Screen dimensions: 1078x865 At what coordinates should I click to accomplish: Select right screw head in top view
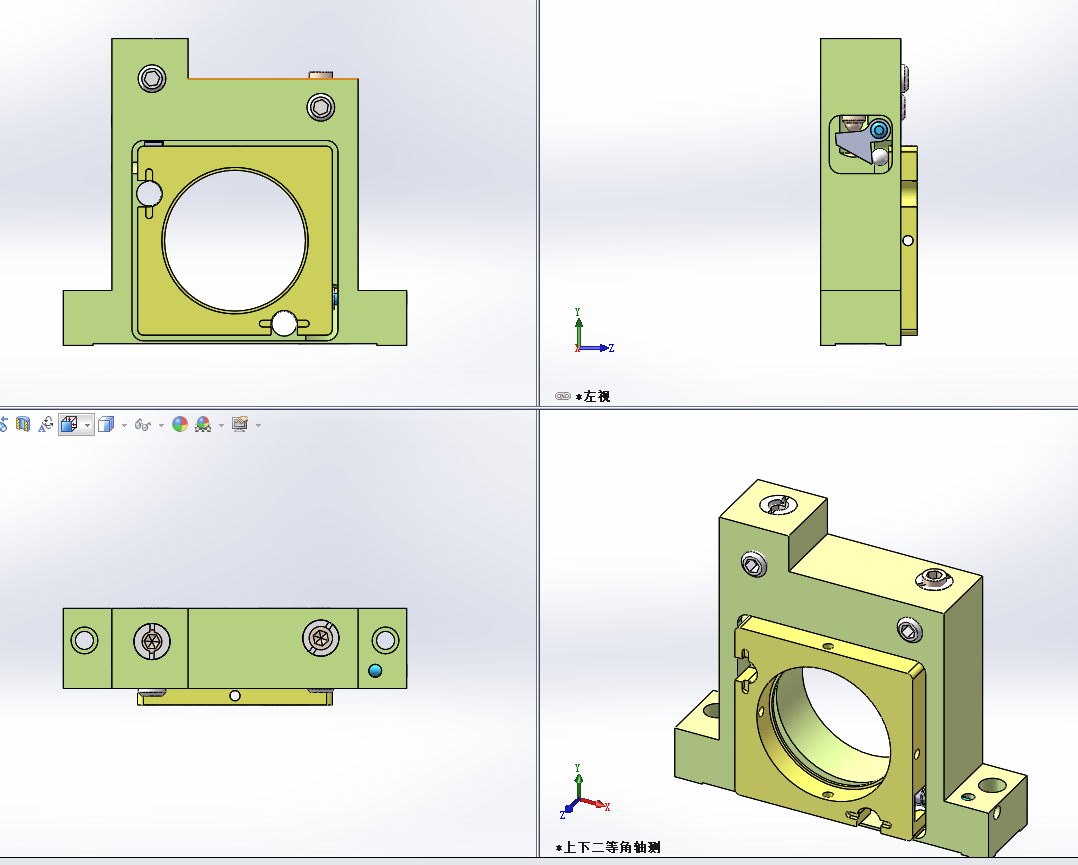click(x=320, y=638)
